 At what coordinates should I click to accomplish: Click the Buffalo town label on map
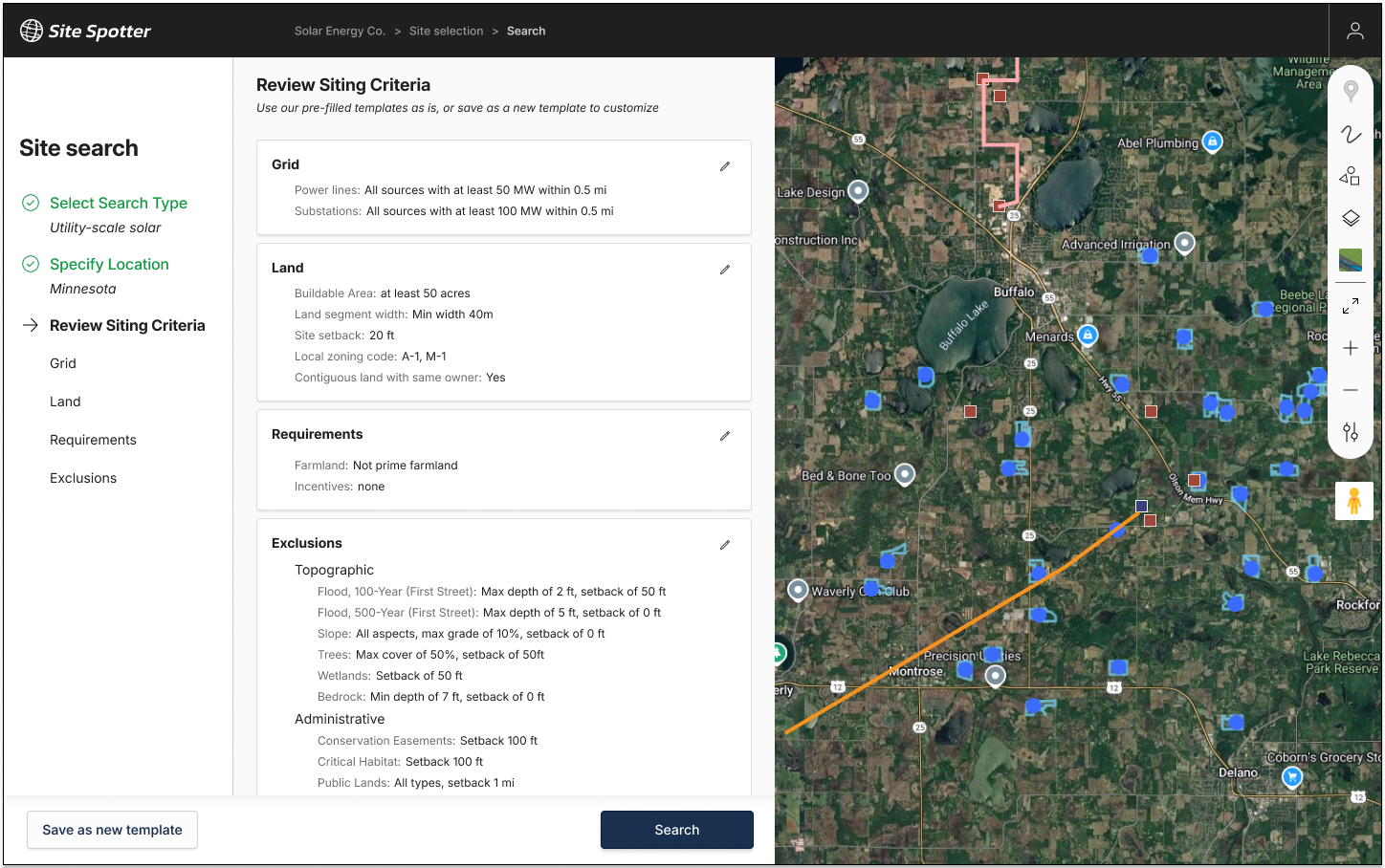pos(1014,292)
